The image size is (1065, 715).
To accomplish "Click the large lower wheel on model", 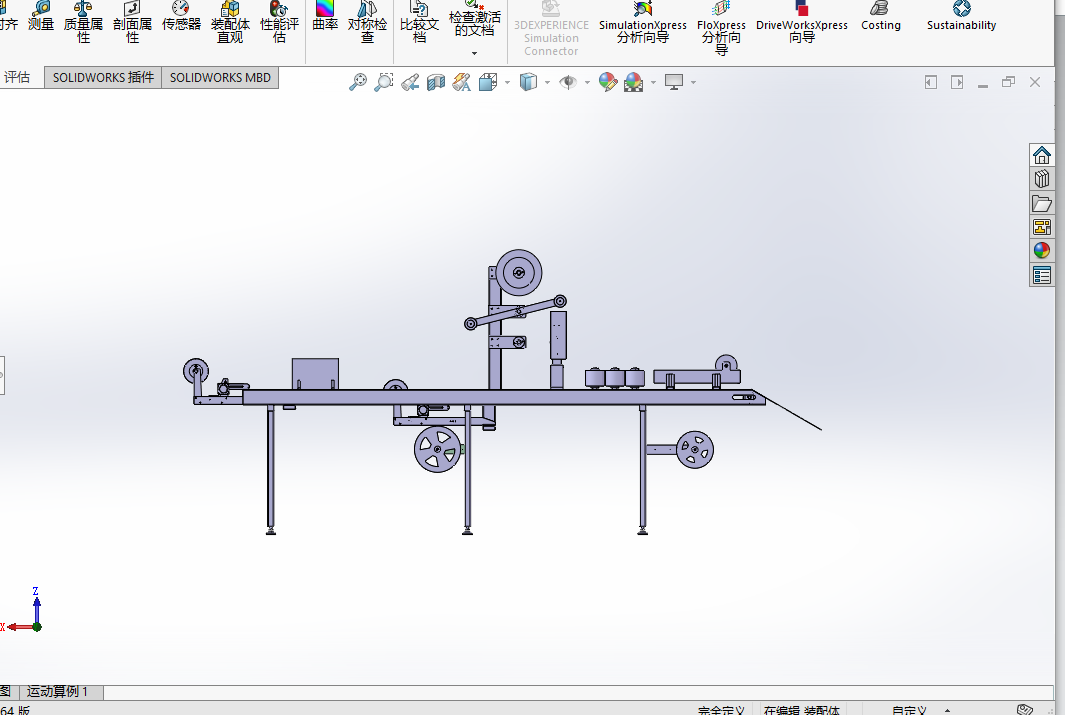I will [437, 450].
